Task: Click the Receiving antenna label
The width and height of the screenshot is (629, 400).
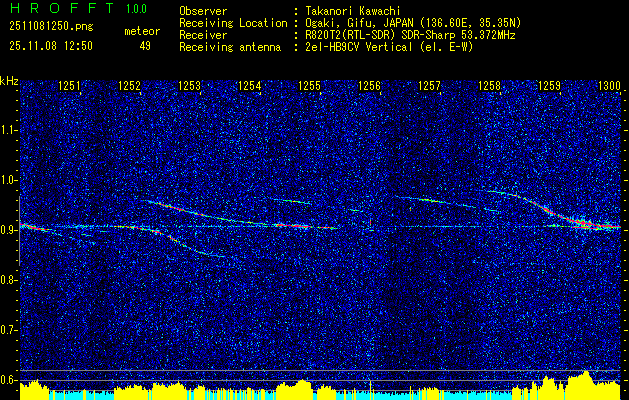Action: click(230, 47)
